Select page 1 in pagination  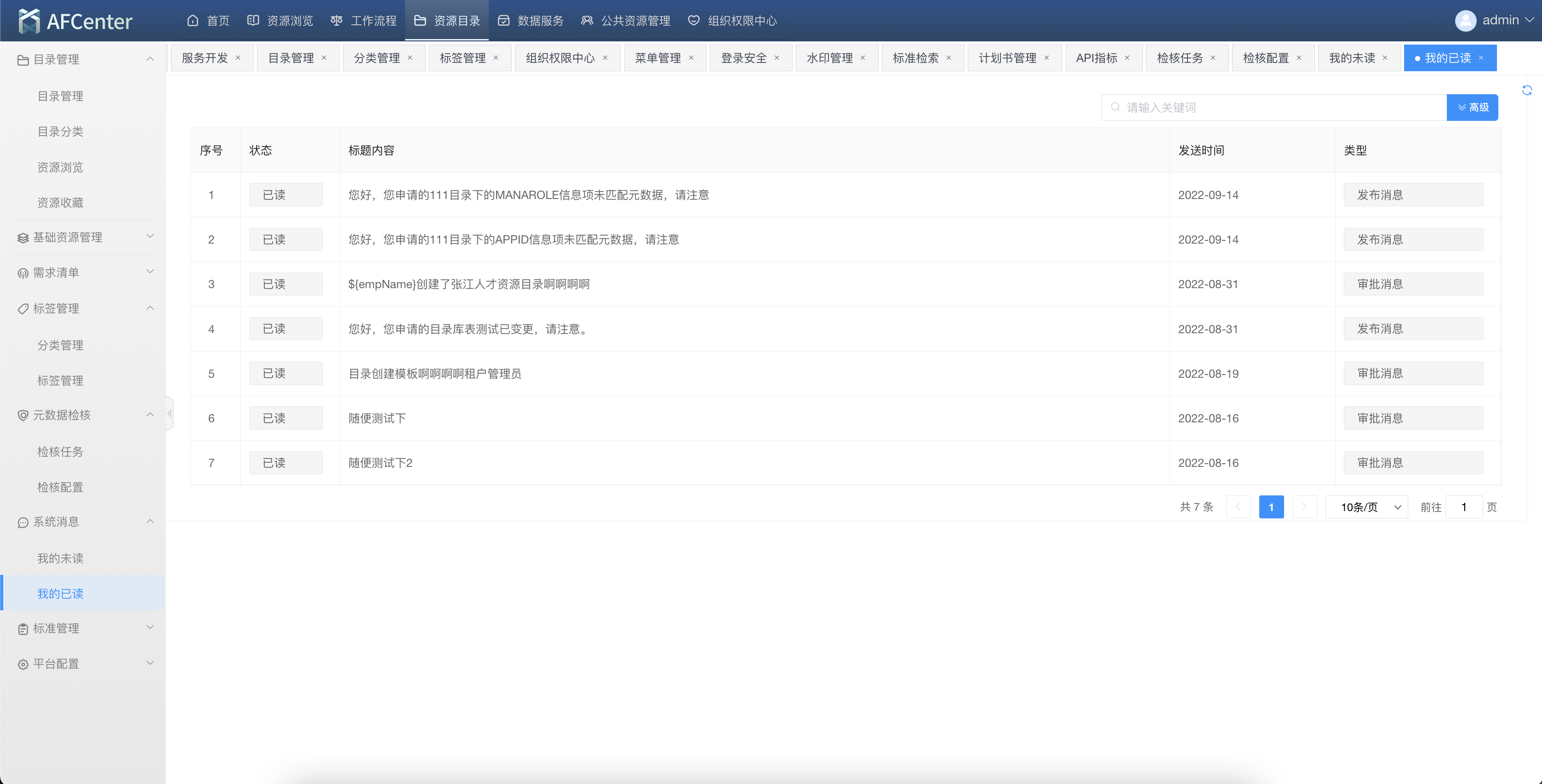pos(1271,507)
